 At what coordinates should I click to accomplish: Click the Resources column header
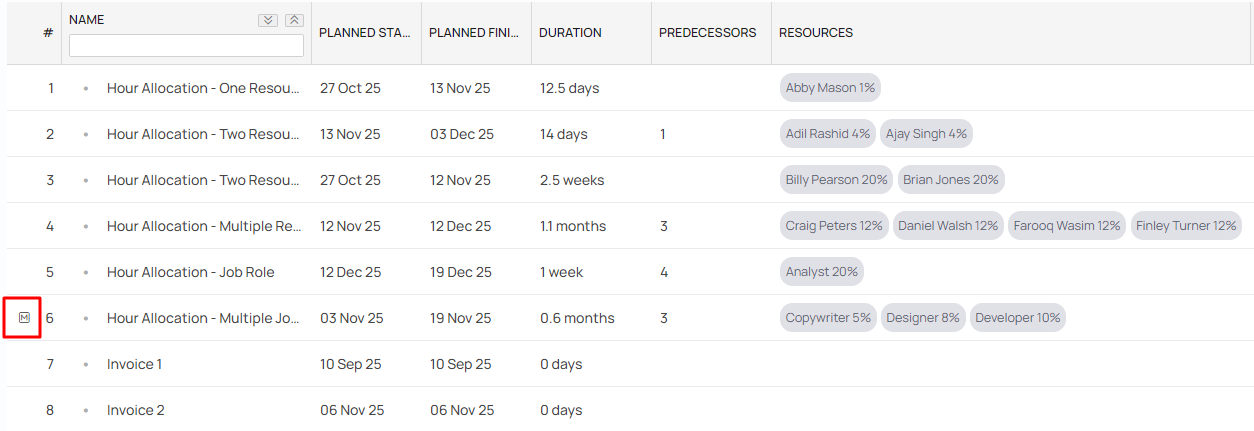pyautogui.click(x=816, y=33)
